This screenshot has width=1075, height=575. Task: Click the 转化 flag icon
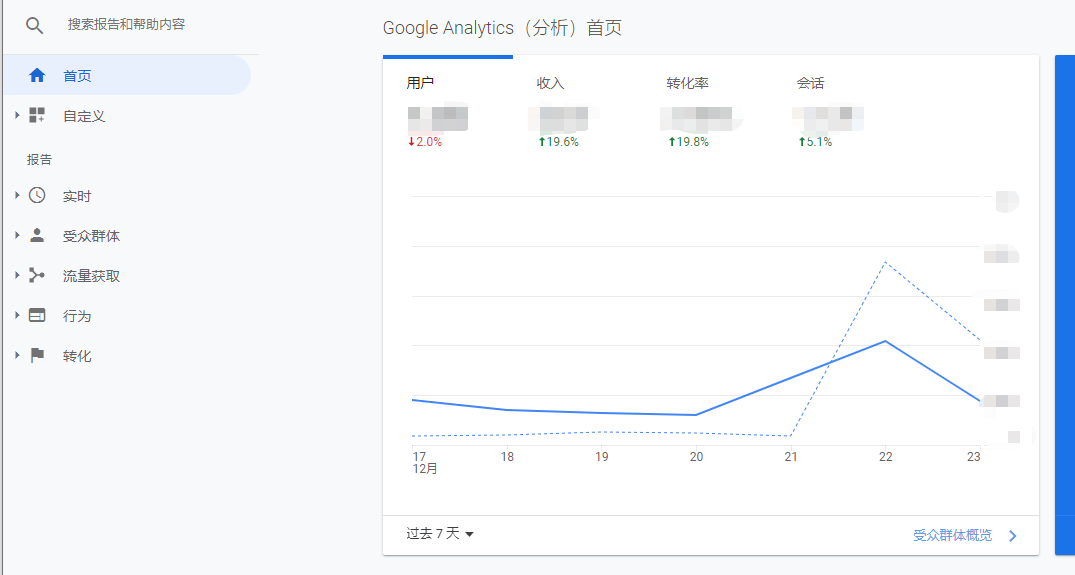click(37, 355)
